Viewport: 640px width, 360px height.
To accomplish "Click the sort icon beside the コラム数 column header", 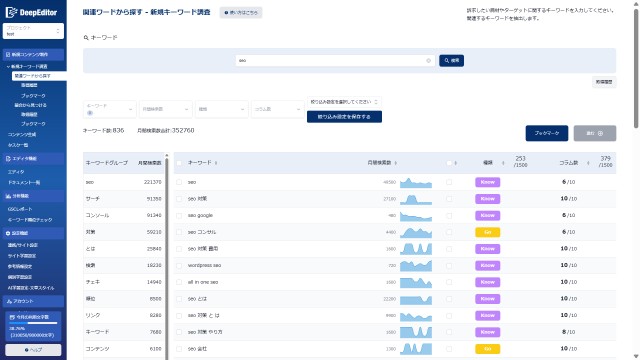I will pos(588,163).
